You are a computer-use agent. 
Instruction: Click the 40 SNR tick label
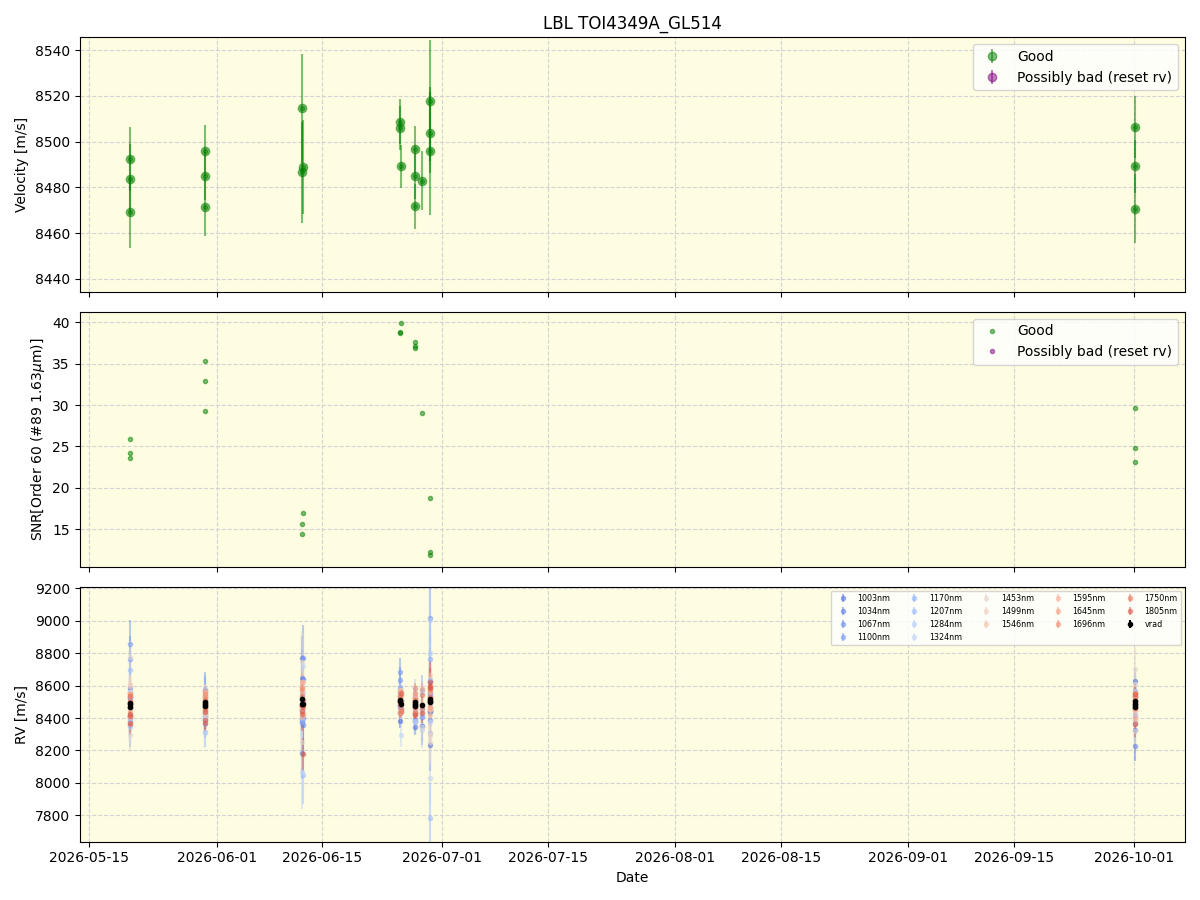[63, 323]
